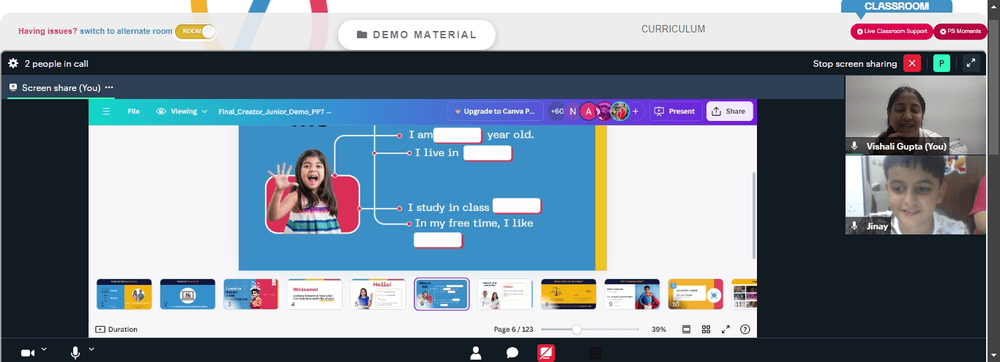Open call settings gear icon
1000x362 pixels.
pos(13,63)
